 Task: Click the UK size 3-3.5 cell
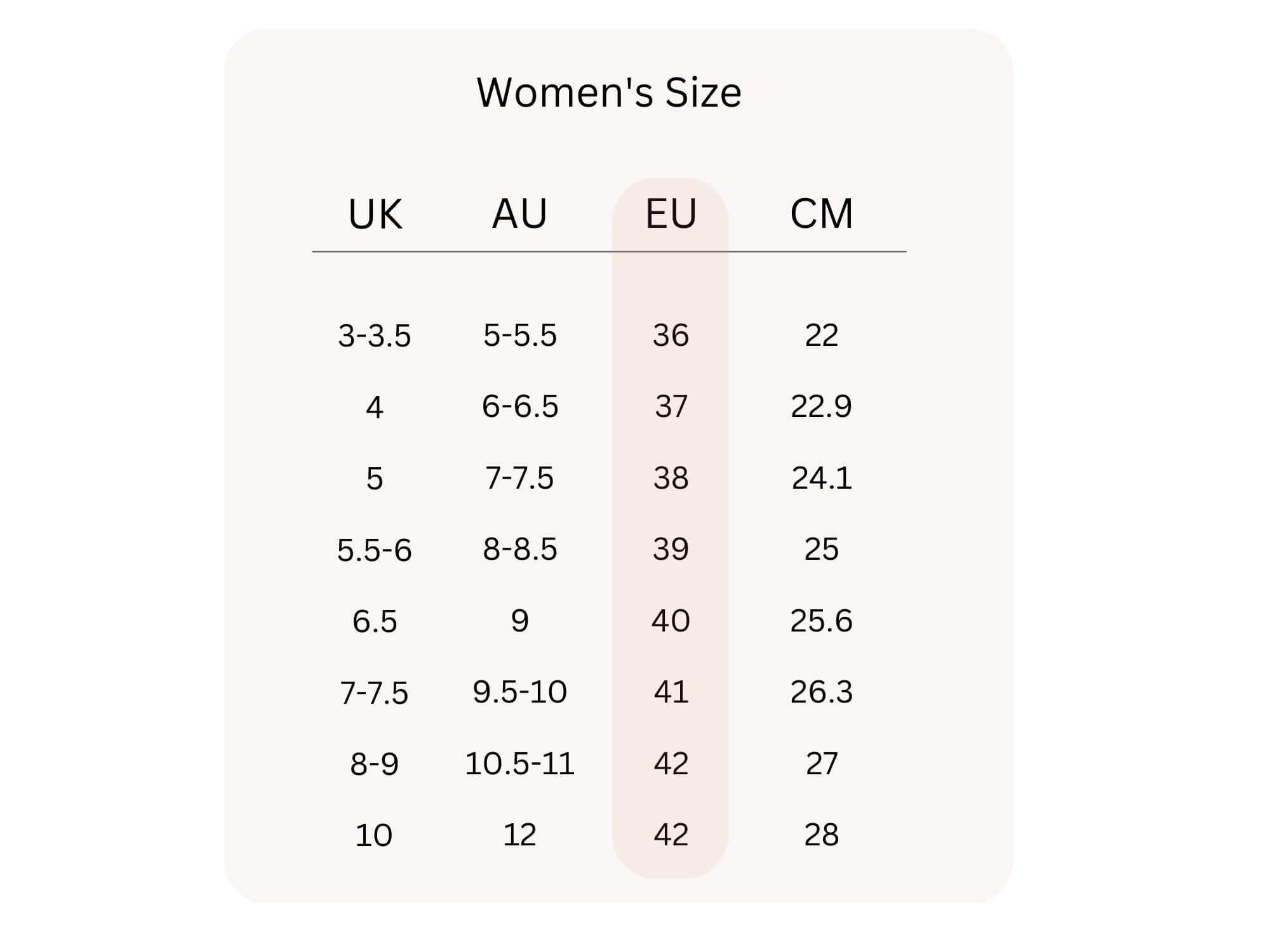(x=375, y=335)
